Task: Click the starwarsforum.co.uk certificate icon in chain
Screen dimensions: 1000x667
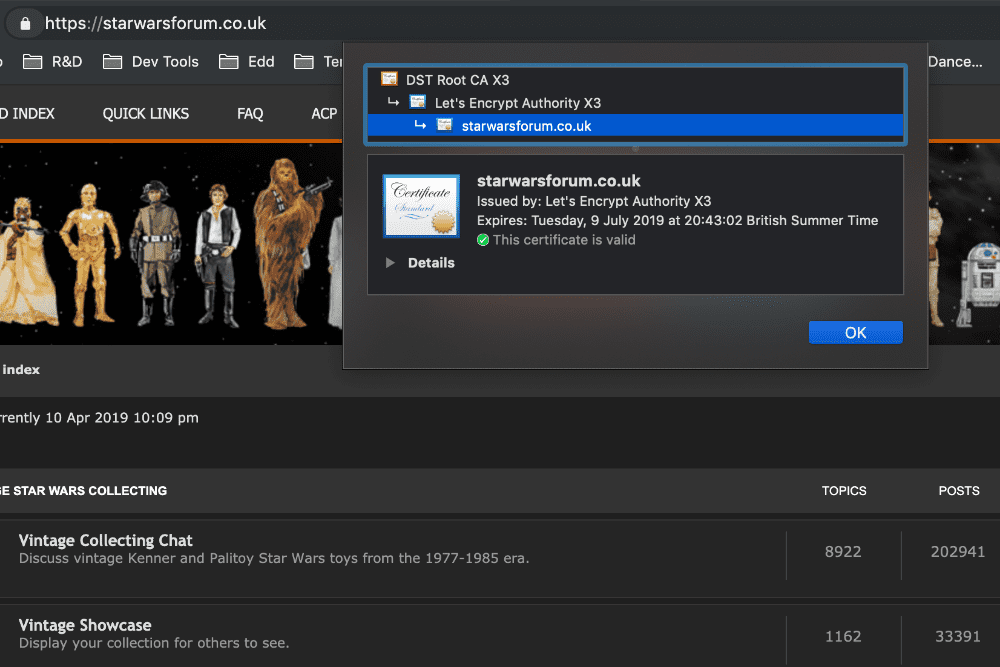Action: [445, 125]
